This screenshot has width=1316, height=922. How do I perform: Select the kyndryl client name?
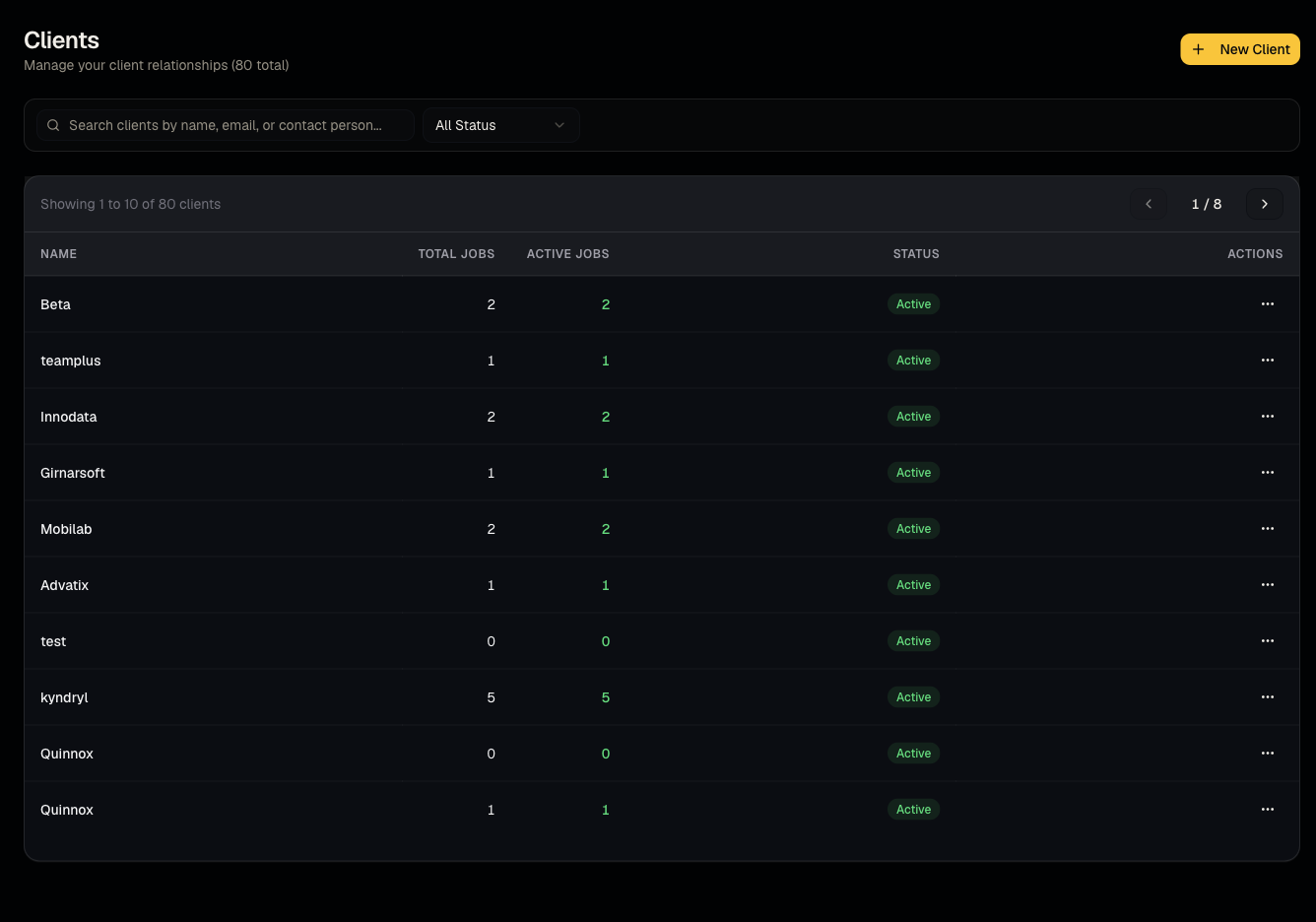(64, 697)
